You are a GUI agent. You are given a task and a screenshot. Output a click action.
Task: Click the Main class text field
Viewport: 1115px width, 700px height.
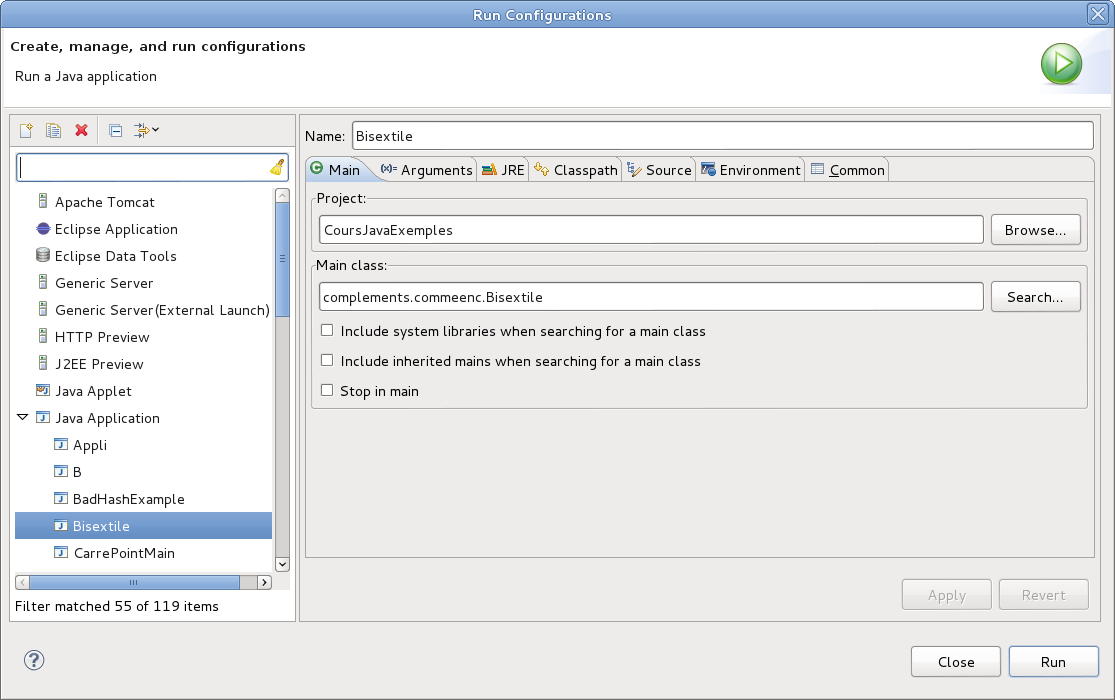(651, 297)
